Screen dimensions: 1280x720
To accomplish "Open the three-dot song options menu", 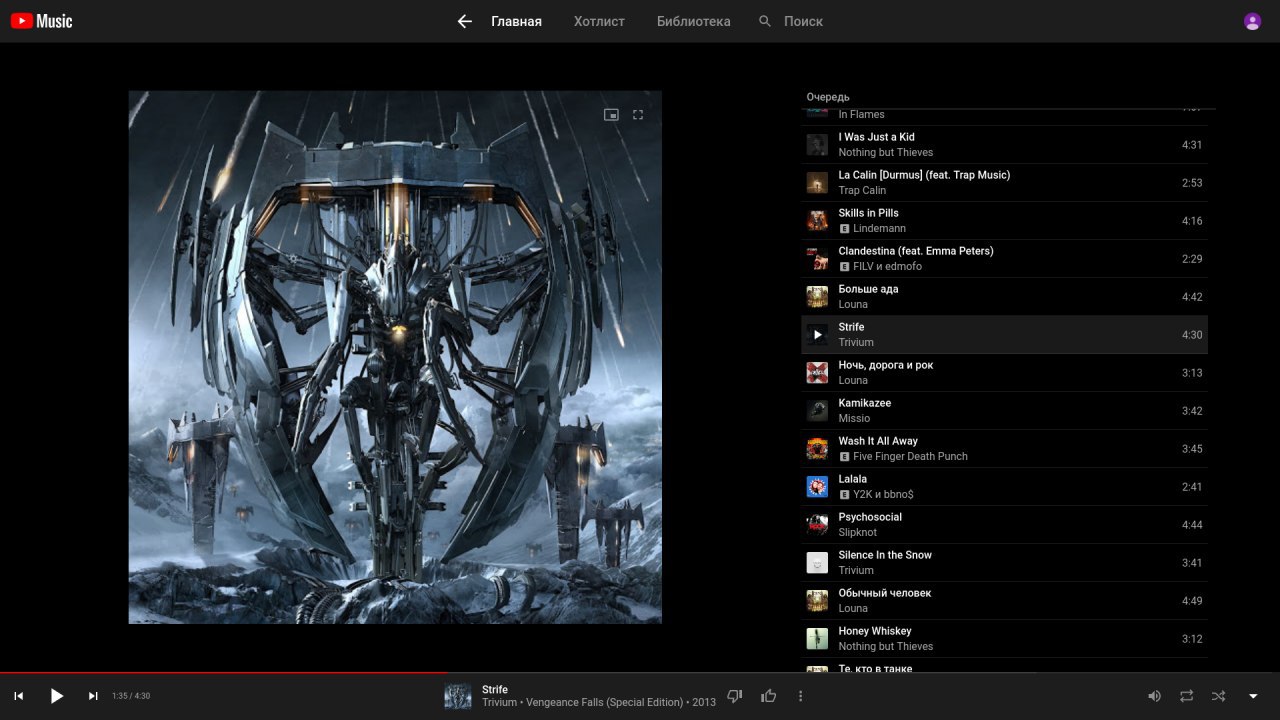I will (x=800, y=696).
